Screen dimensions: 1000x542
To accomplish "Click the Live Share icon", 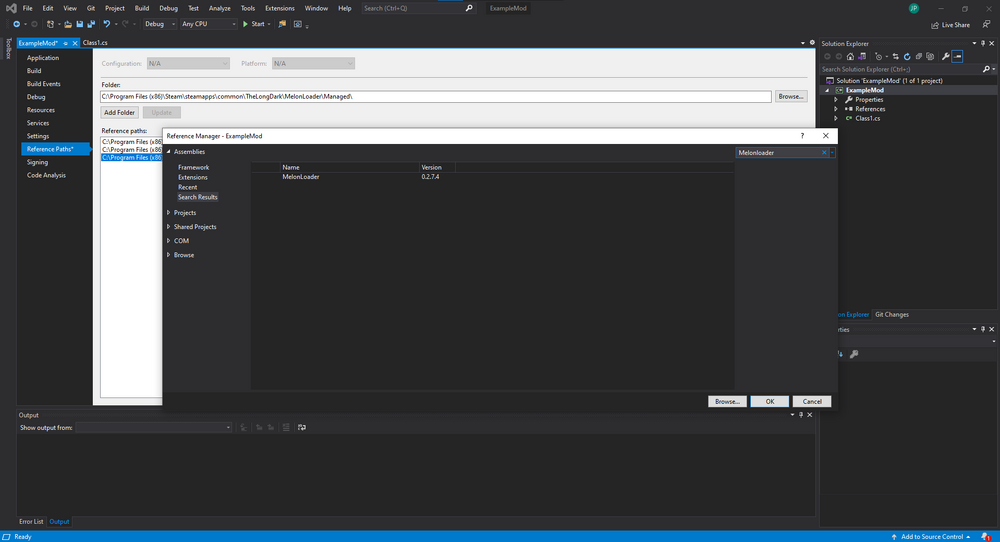I will [x=935, y=25].
